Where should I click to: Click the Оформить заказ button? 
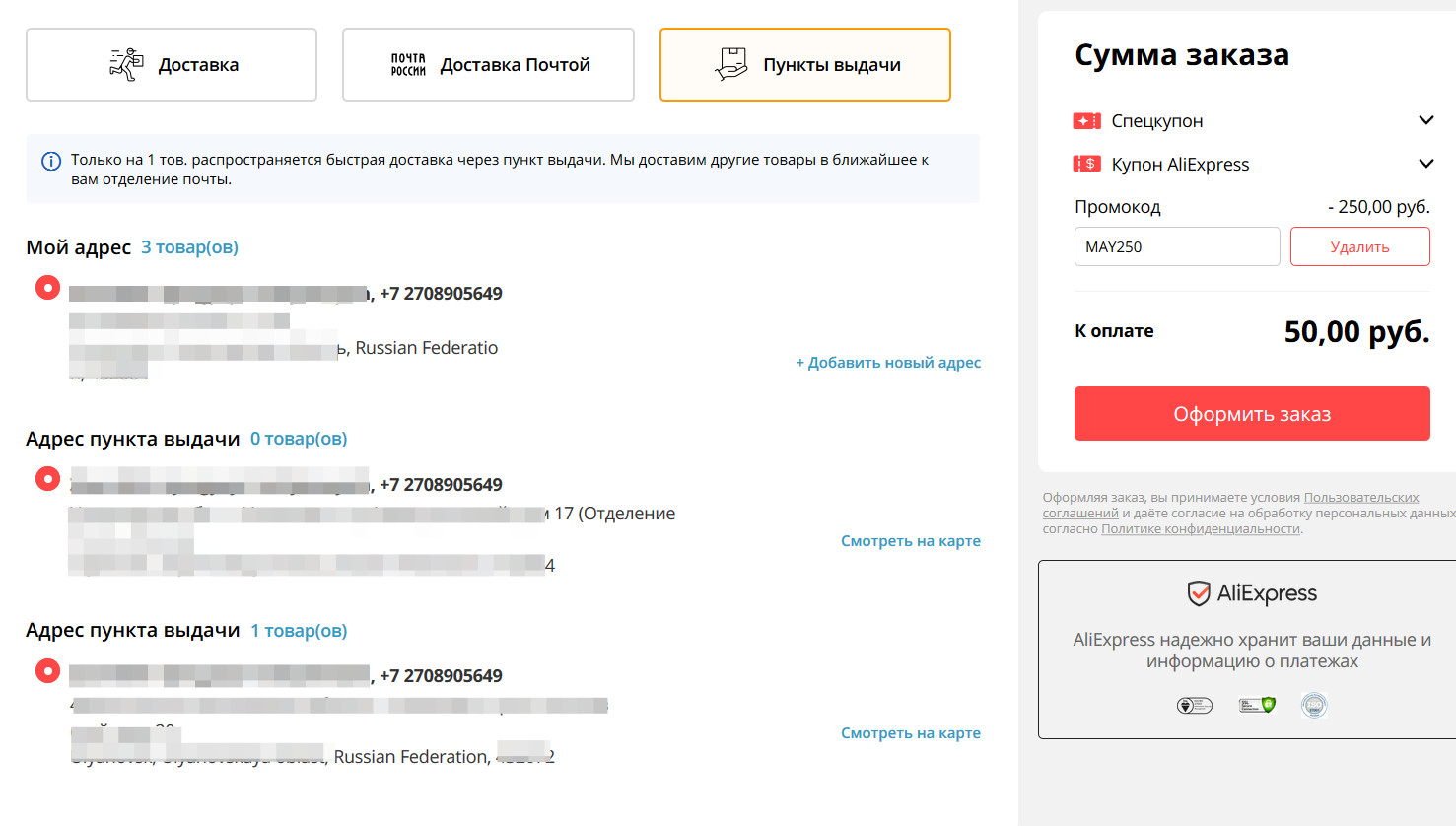click(1252, 414)
